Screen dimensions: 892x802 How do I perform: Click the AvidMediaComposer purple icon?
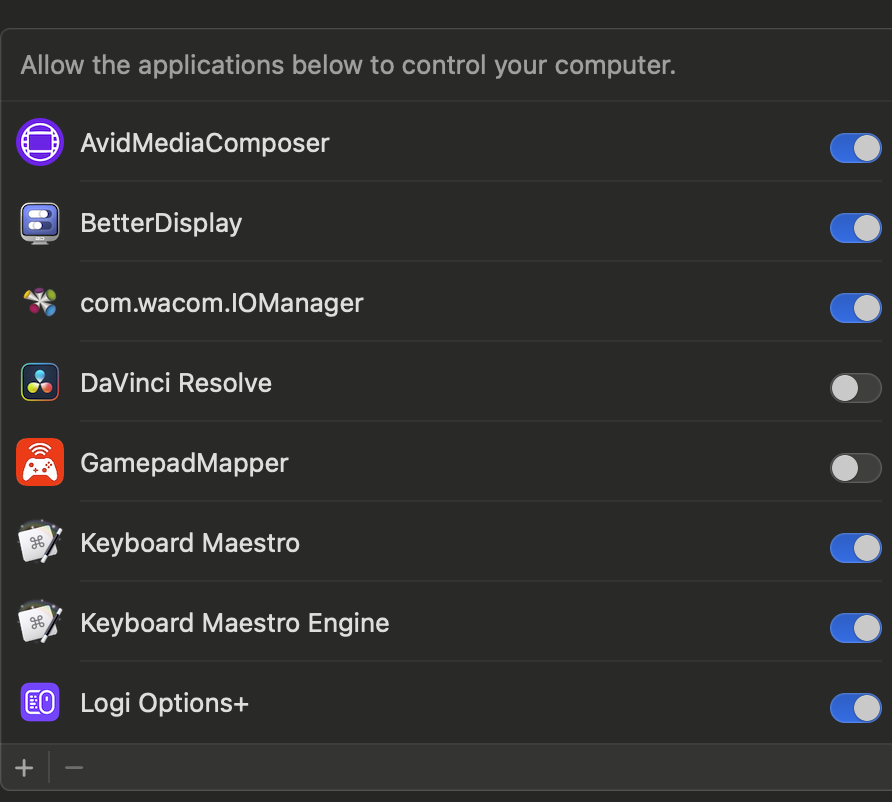(x=40, y=142)
